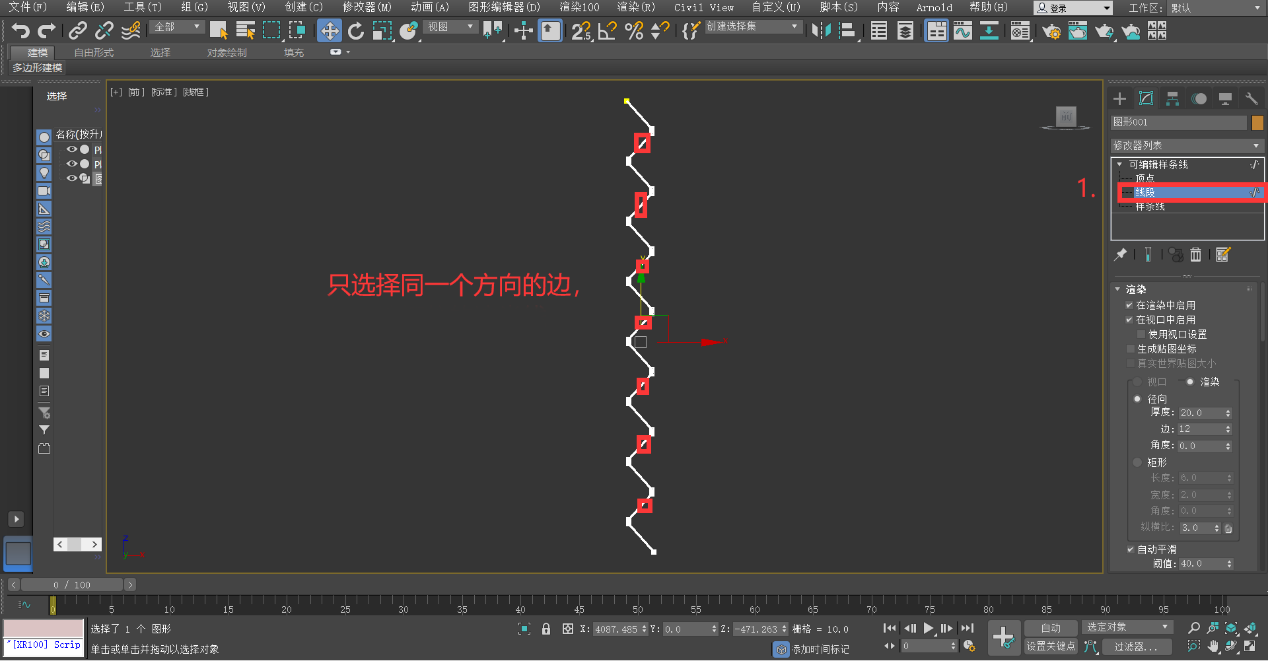Open the 创建选择集 dropdown

click(753, 27)
